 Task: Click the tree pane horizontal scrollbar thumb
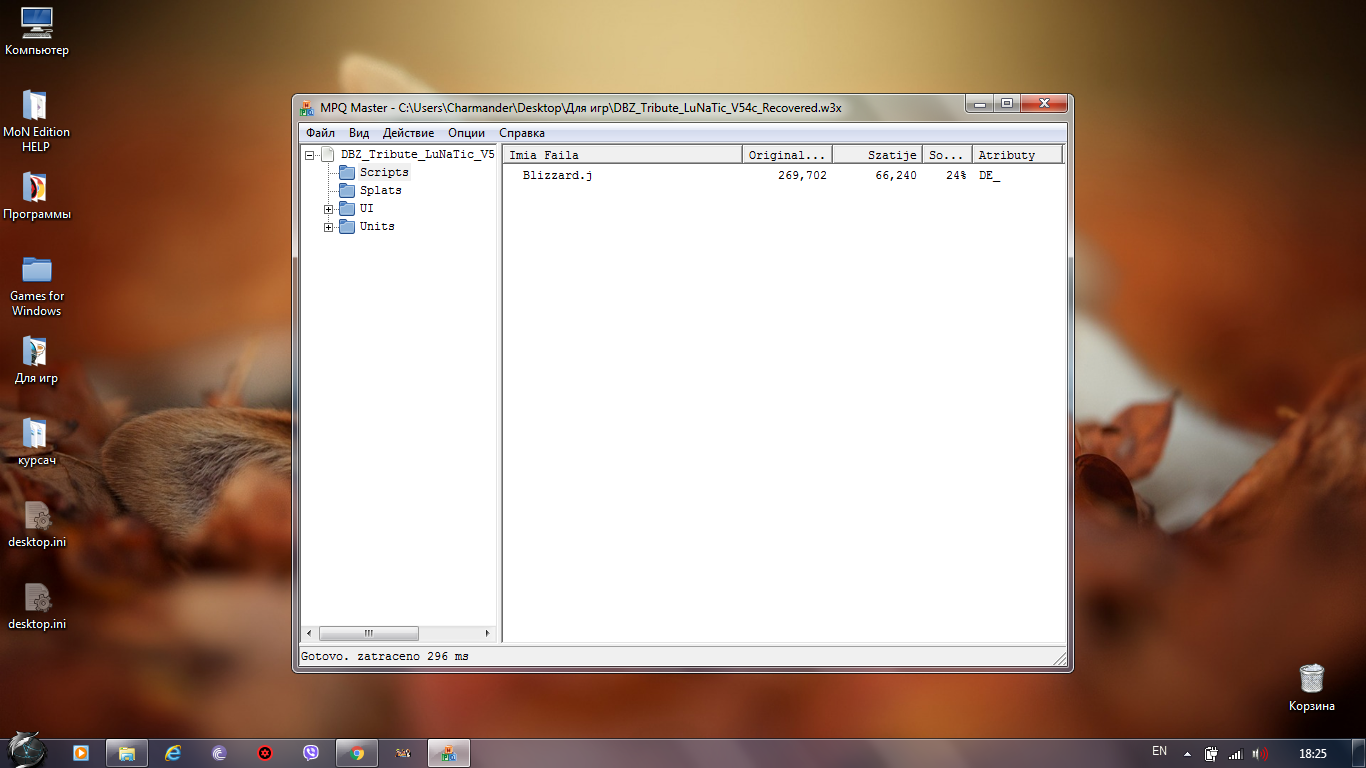click(x=368, y=633)
